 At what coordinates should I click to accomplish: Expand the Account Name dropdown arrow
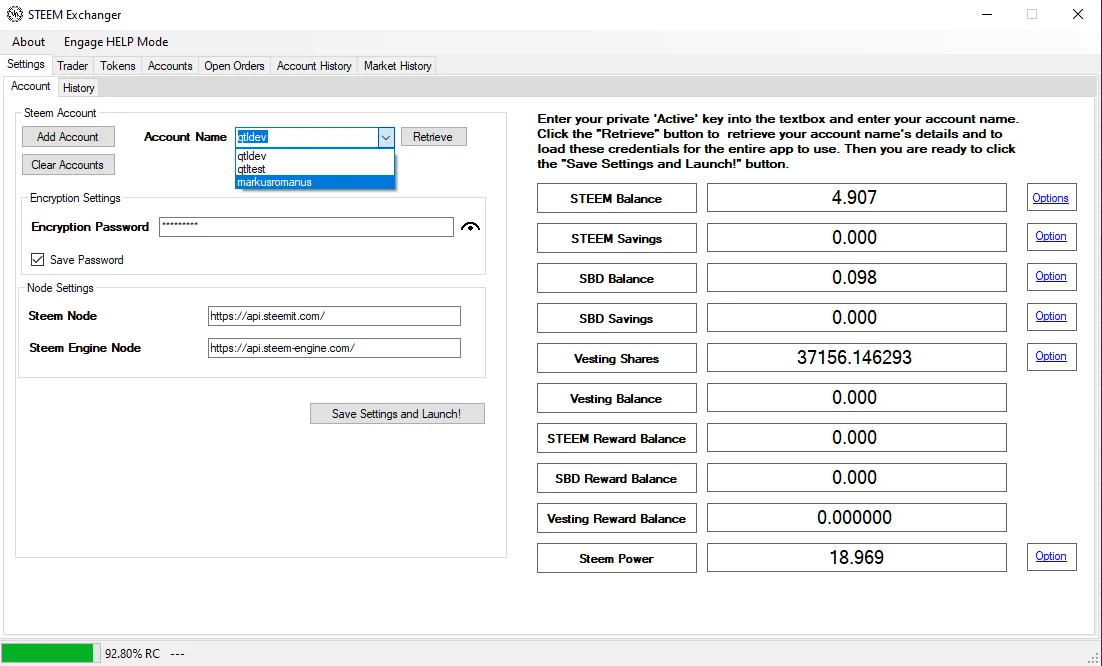[x=385, y=137]
